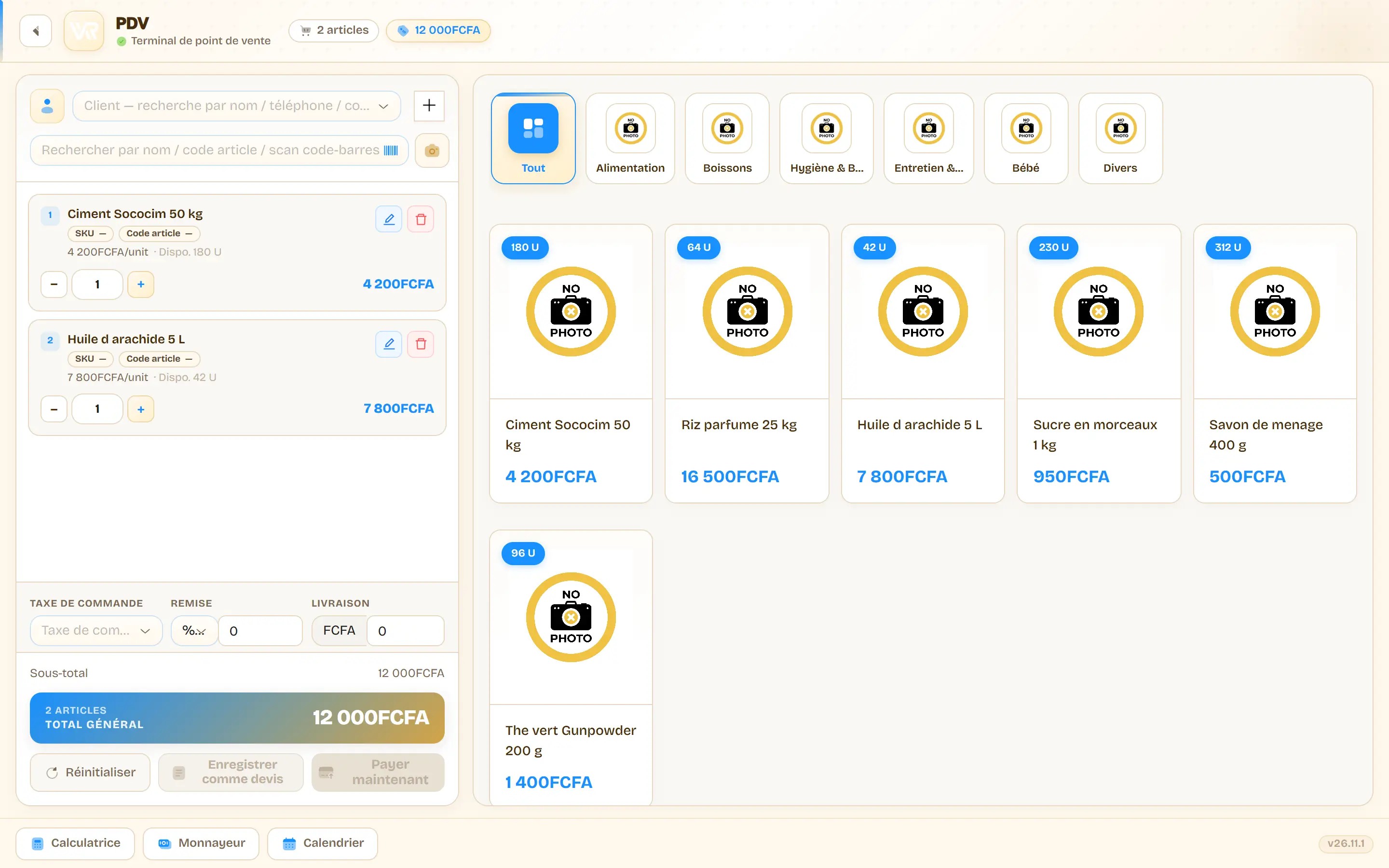The width and height of the screenshot is (1389, 868).
Task: Edit the Huile d arachide cart line
Action: (389, 344)
